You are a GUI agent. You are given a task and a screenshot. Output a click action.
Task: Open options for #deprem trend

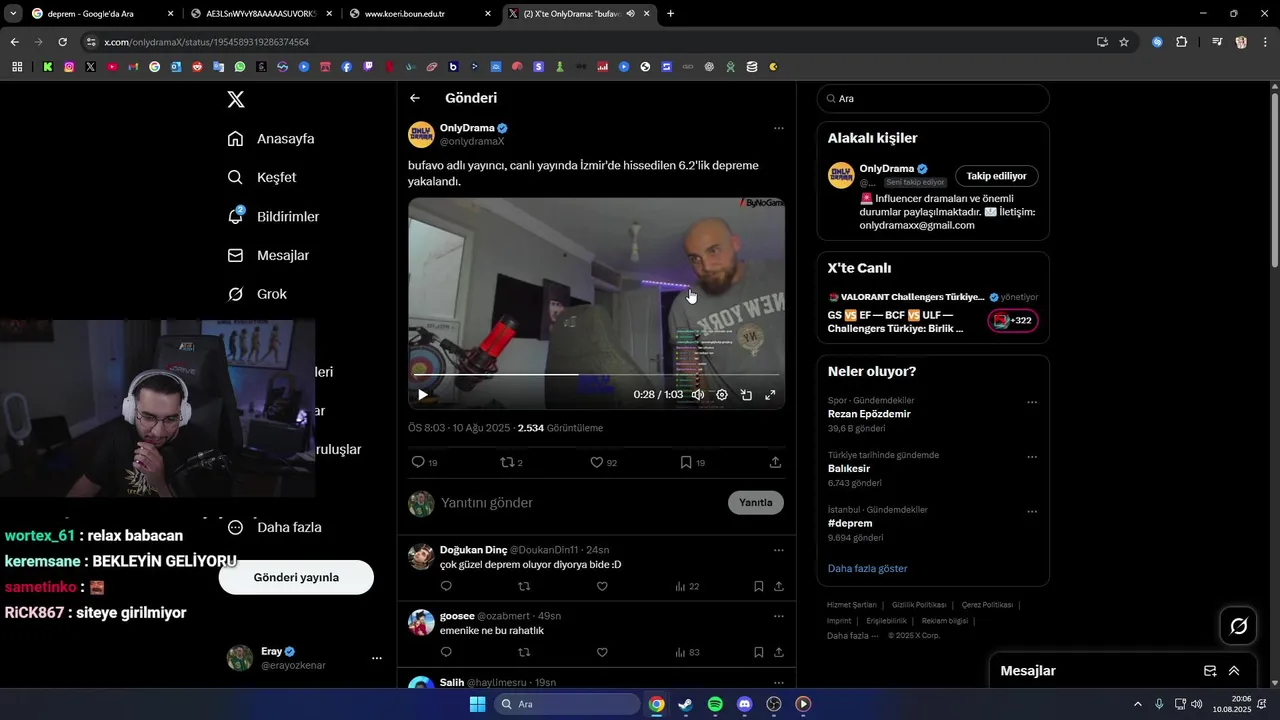pos(1032,512)
